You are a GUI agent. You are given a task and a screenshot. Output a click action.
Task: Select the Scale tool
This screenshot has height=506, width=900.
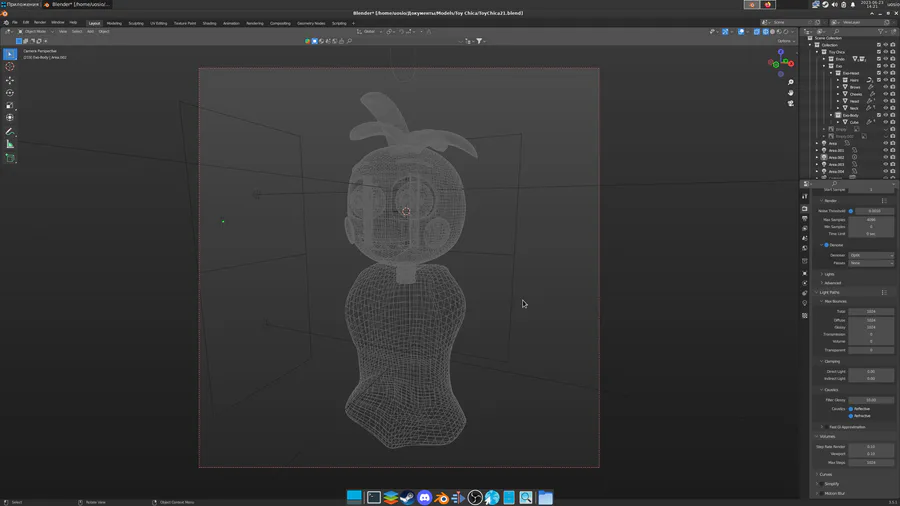coord(10,106)
